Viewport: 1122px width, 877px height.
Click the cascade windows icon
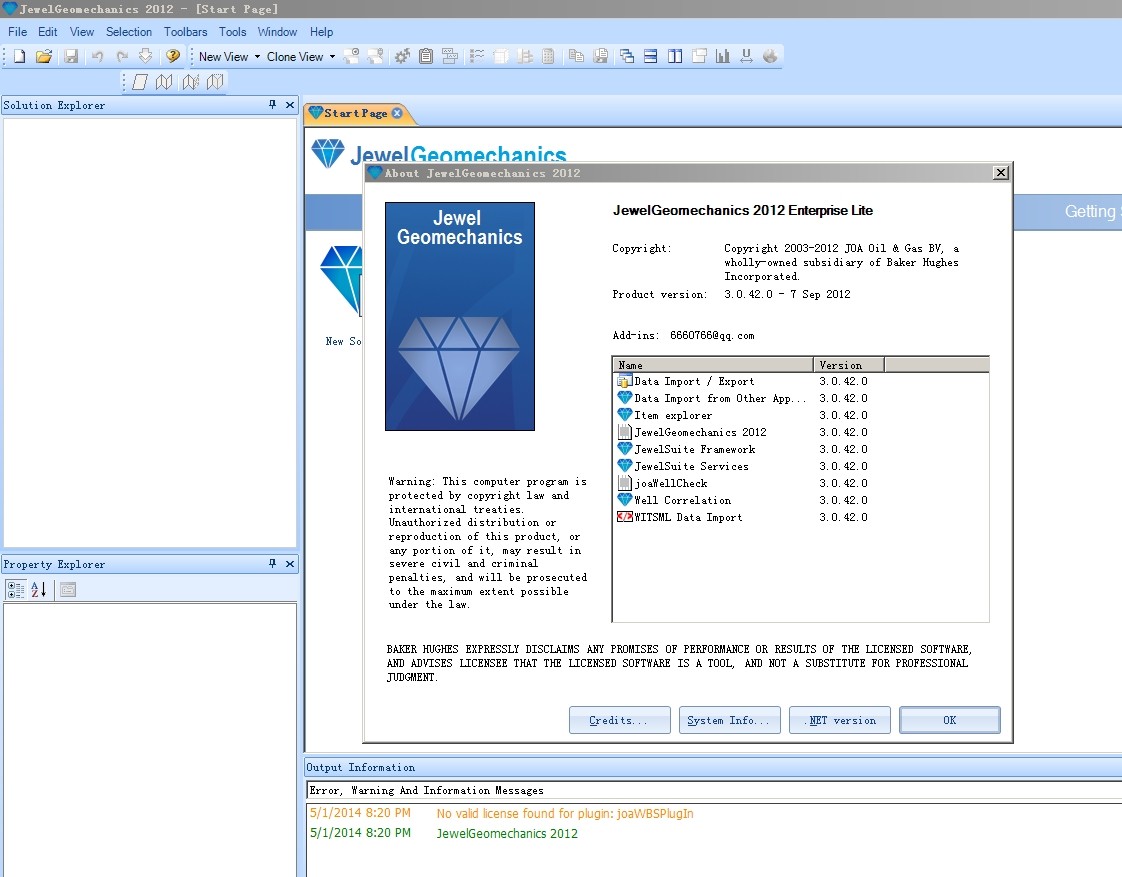(627, 56)
